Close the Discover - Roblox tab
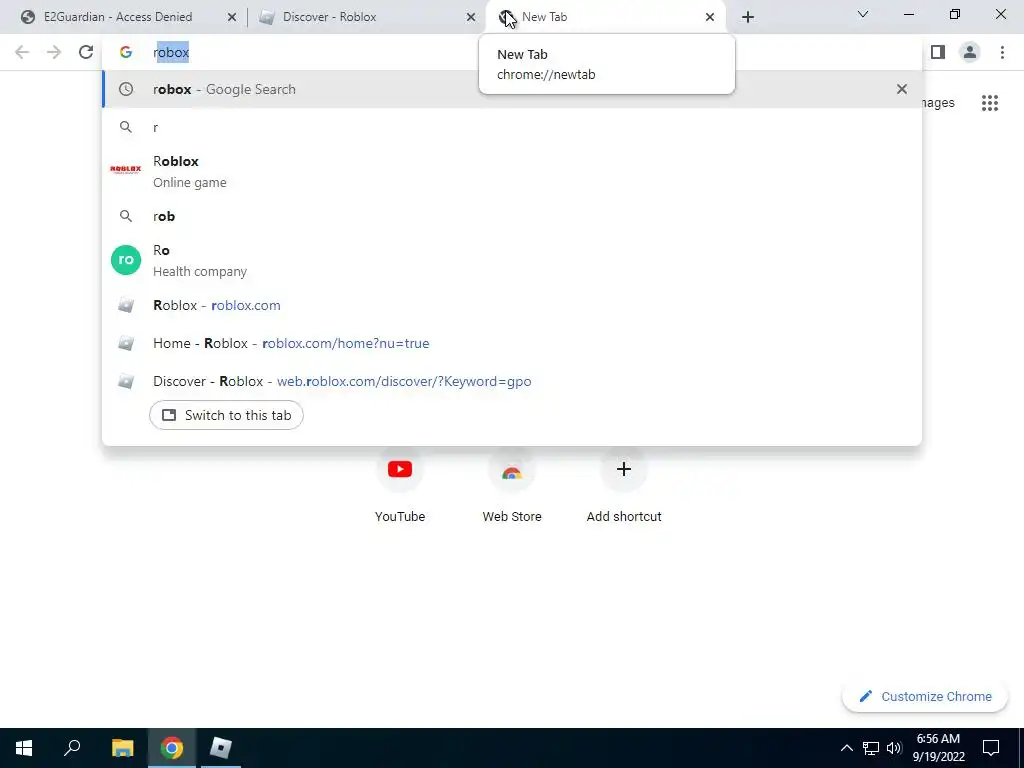 (471, 17)
